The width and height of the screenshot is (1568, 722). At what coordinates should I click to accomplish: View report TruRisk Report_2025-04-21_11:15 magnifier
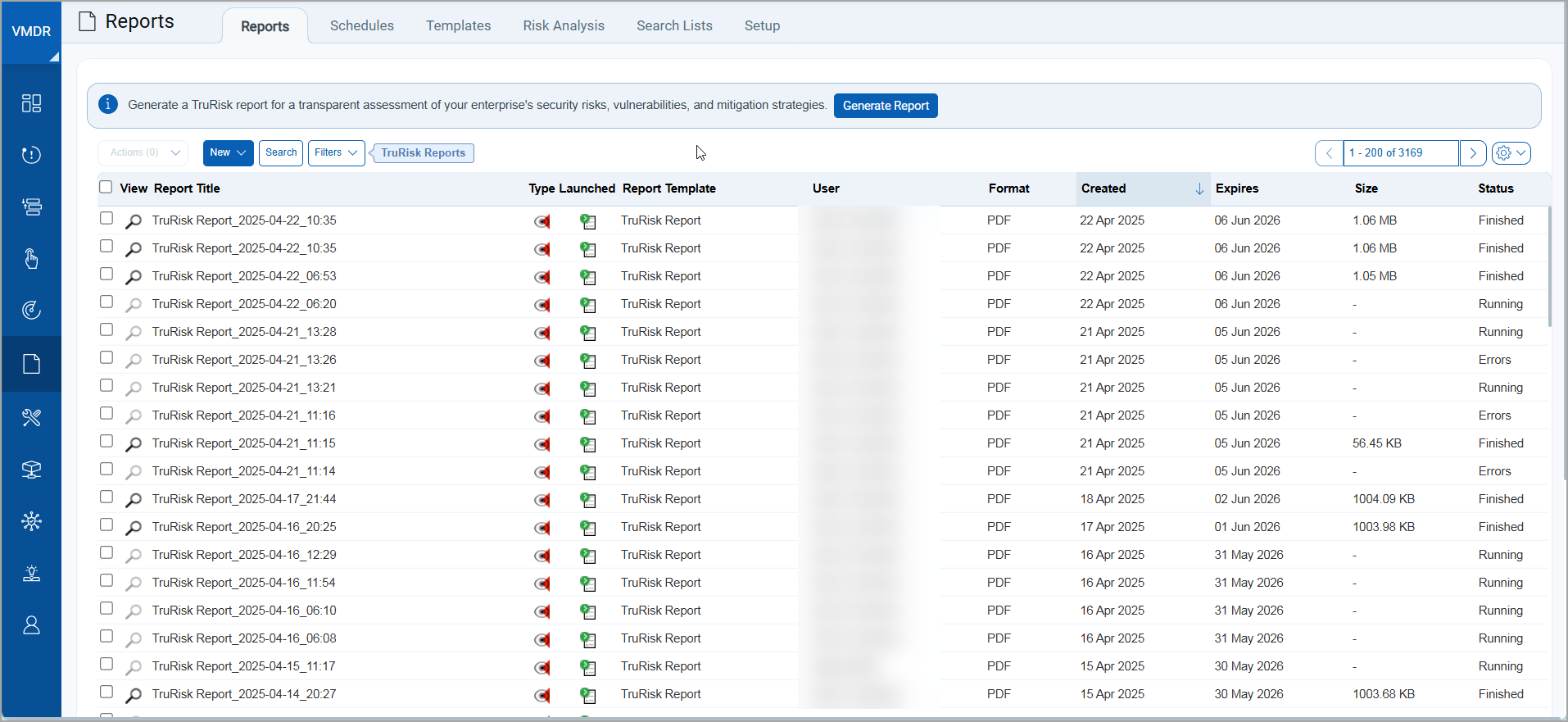tap(134, 444)
